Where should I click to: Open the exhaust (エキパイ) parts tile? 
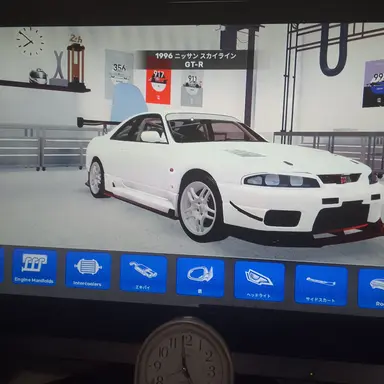(143, 274)
